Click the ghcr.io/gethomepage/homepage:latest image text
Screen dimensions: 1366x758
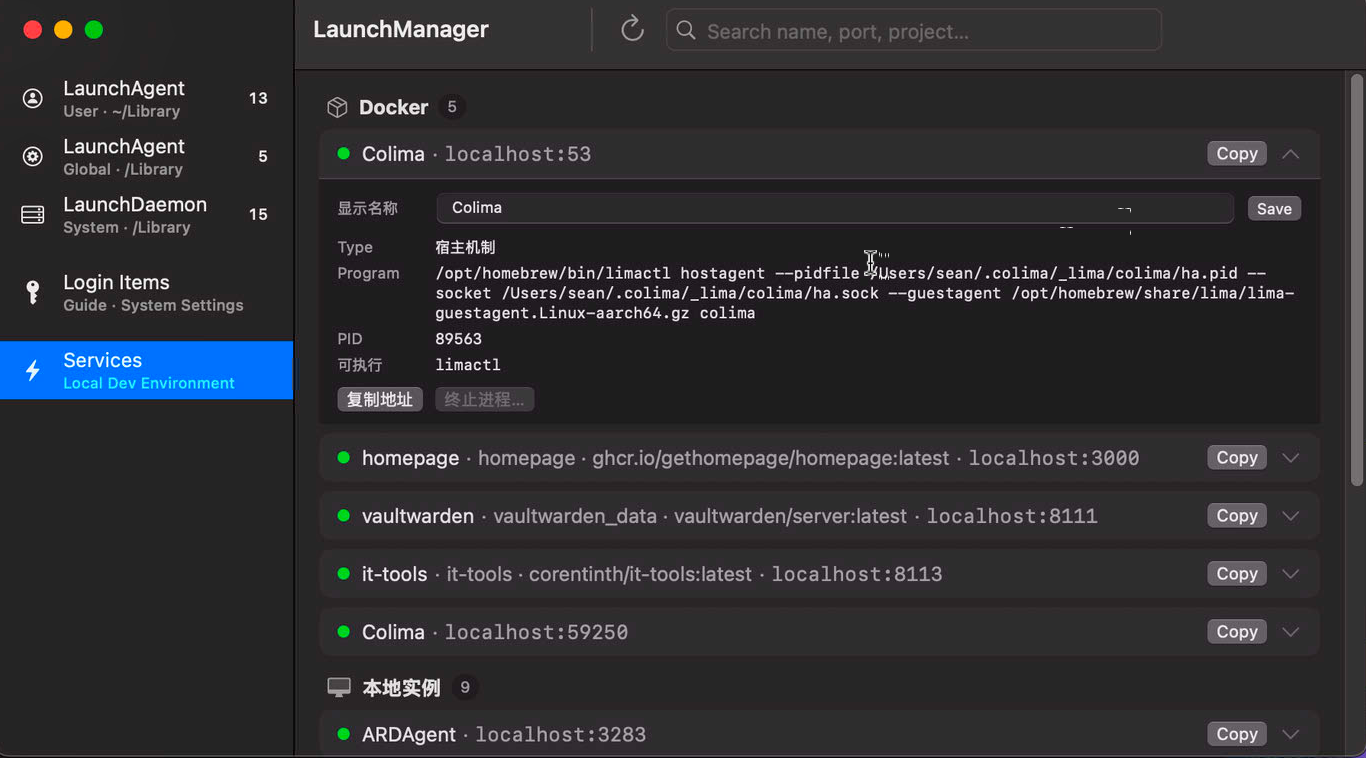click(x=771, y=458)
